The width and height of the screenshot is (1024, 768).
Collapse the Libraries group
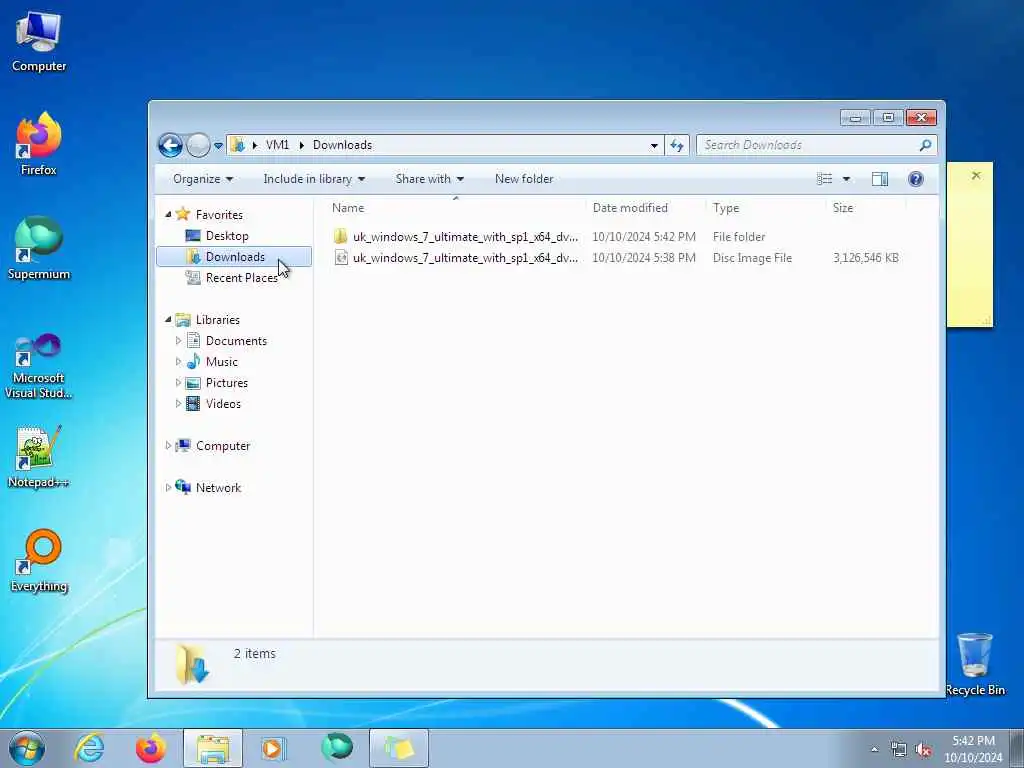(x=168, y=319)
